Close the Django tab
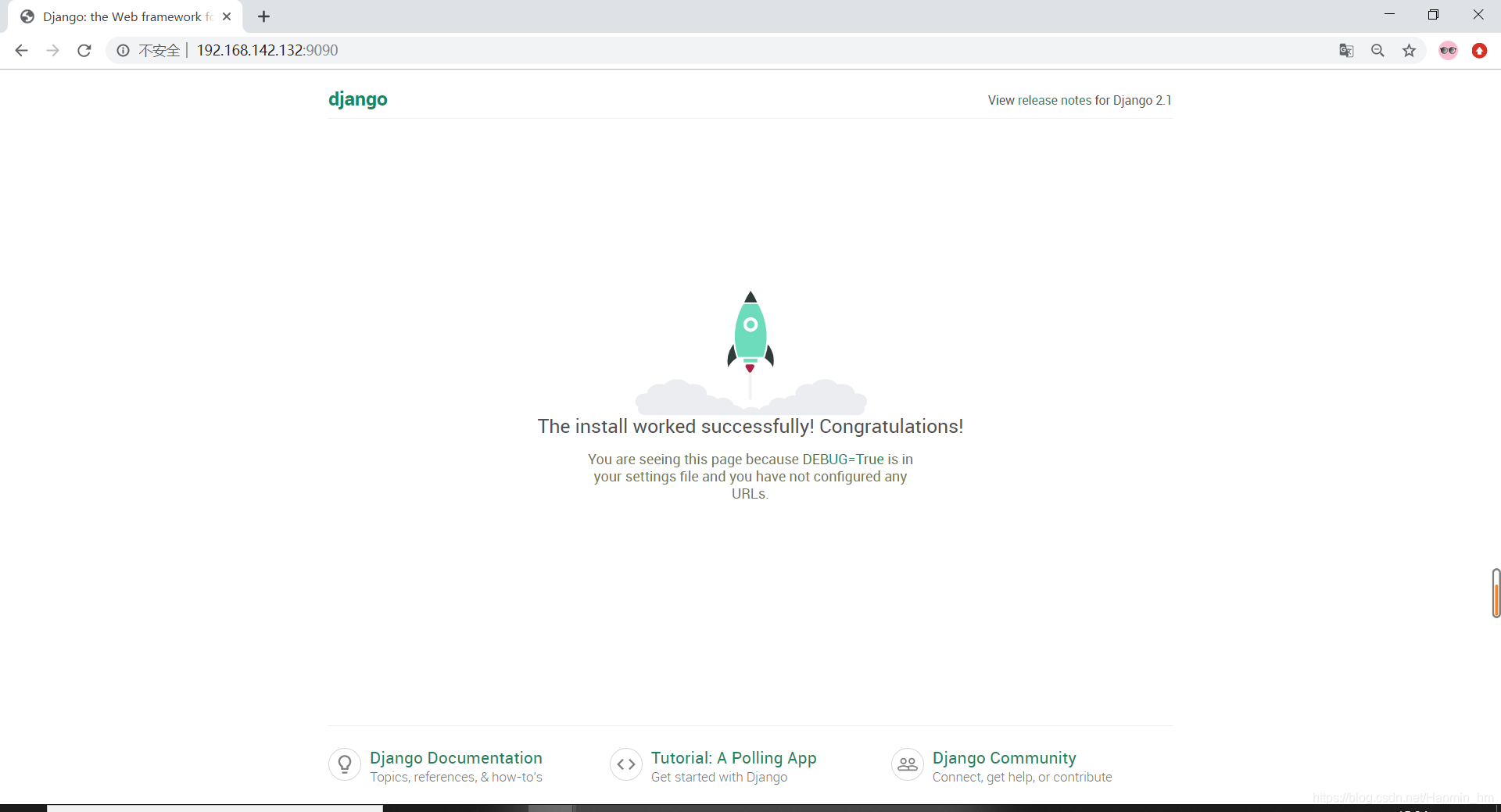Screen dimensions: 1501x812 [x=227, y=16]
